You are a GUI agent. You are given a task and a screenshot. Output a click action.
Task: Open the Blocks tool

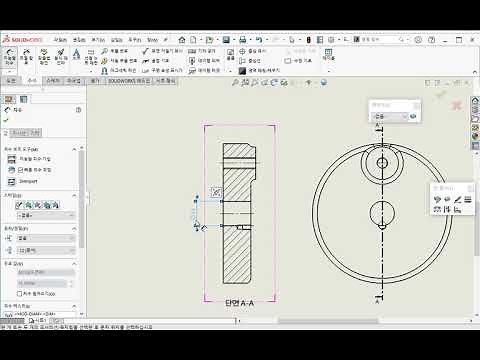230,55
